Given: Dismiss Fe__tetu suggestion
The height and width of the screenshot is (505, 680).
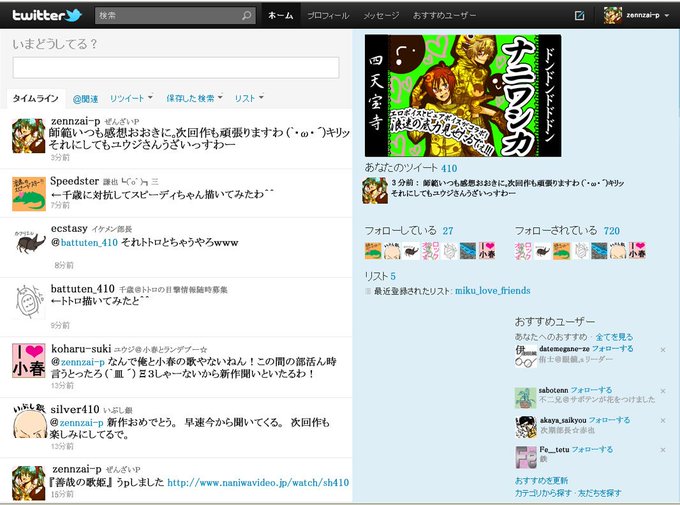Looking at the screenshot, I should pos(663,450).
